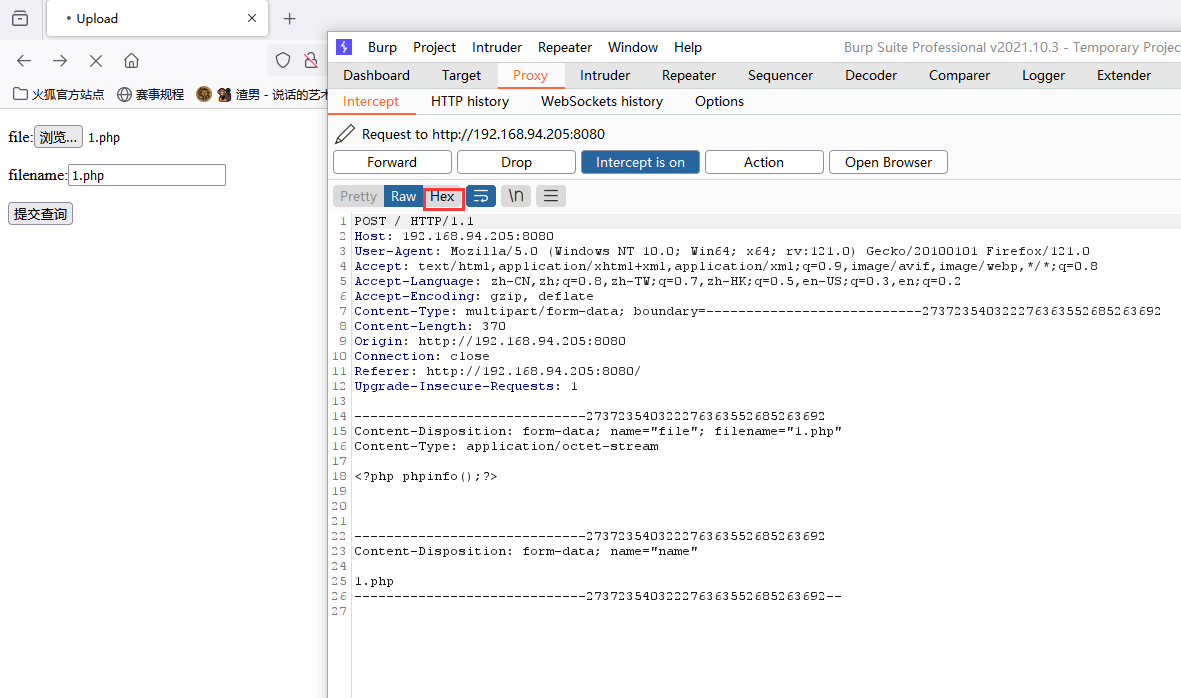Viewport: 1181px width, 698px height.
Task: Click the insecure connection lock icon
Action: pyautogui.click(x=310, y=61)
